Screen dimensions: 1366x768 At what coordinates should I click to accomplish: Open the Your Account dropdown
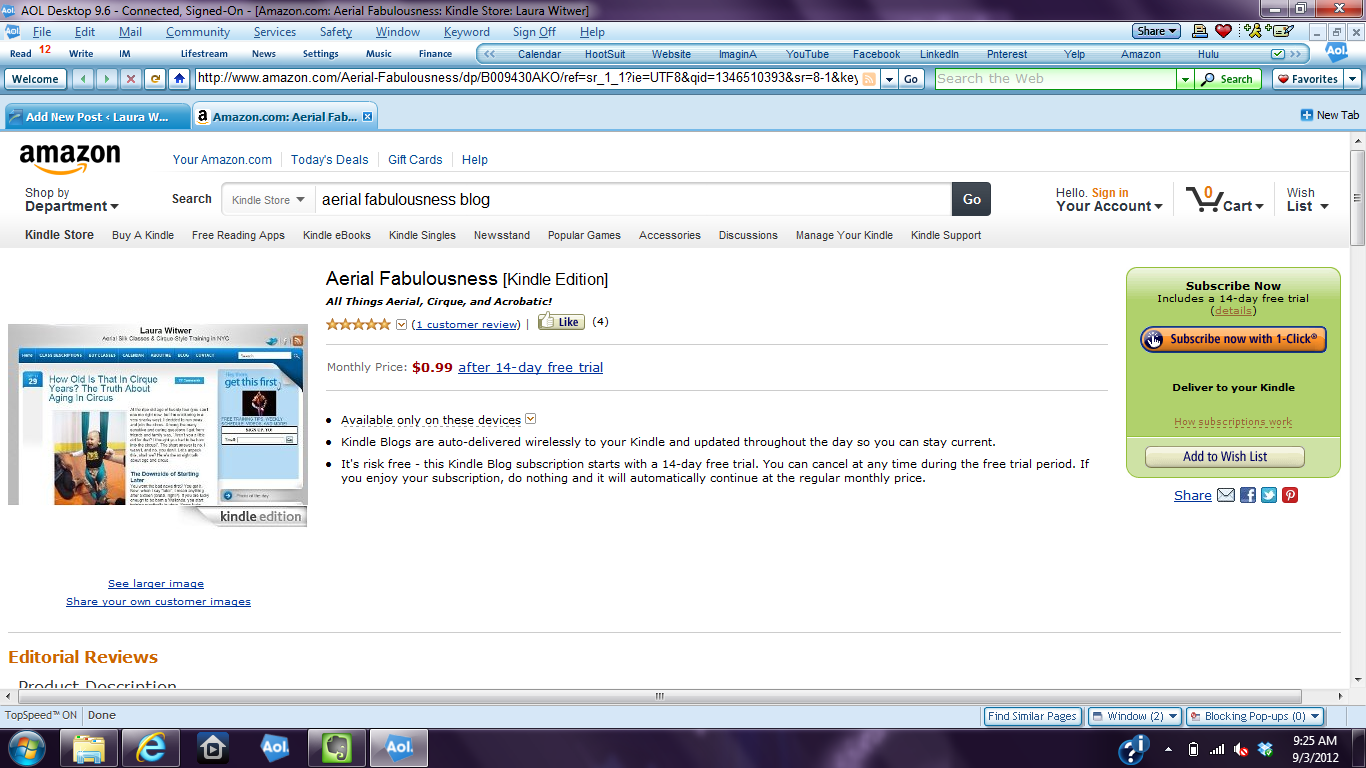coord(1109,199)
